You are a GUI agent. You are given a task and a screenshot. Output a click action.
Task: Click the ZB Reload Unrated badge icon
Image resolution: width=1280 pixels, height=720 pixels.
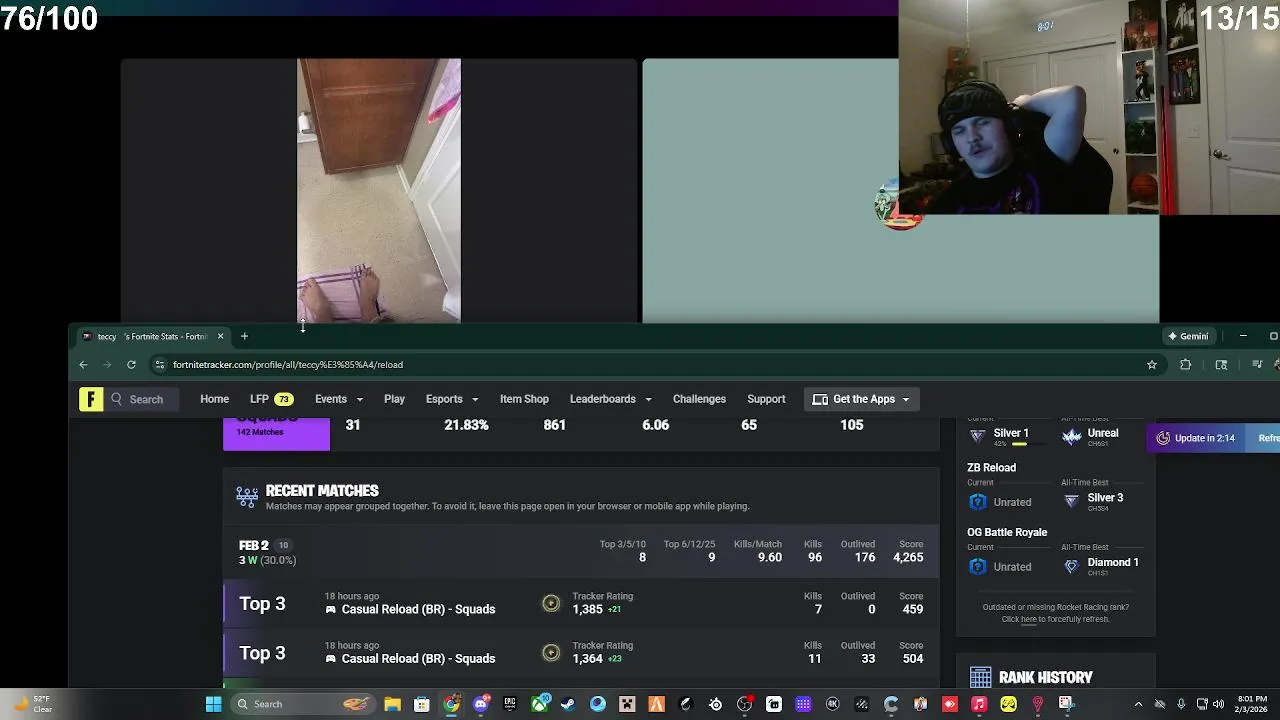(x=978, y=502)
